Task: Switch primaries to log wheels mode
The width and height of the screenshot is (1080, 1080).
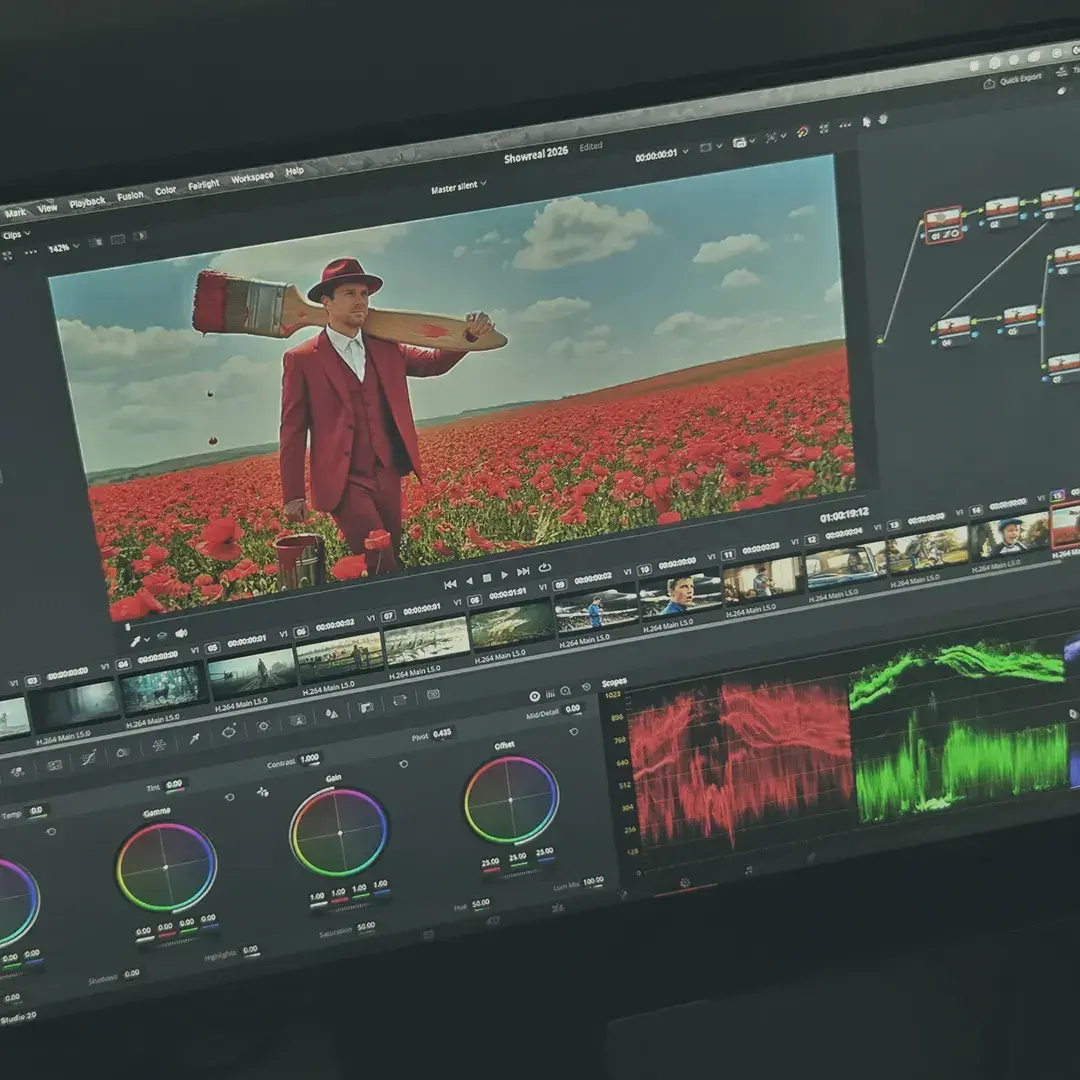Action: tap(565, 690)
